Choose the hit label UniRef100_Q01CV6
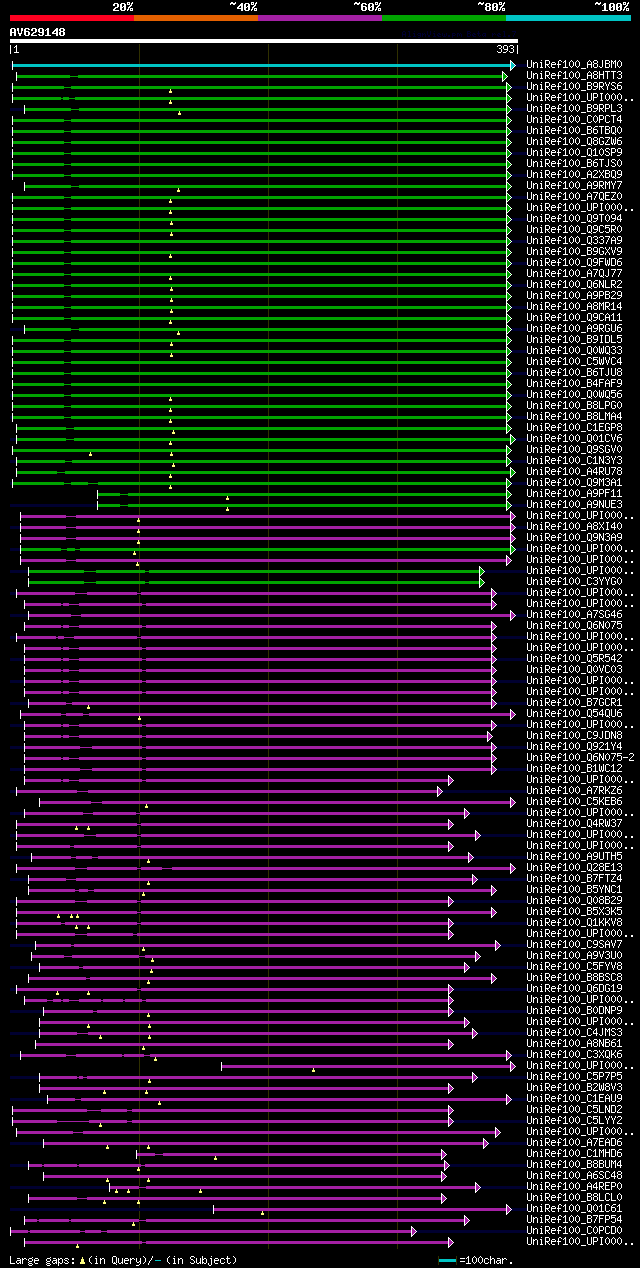 point(575,439)
